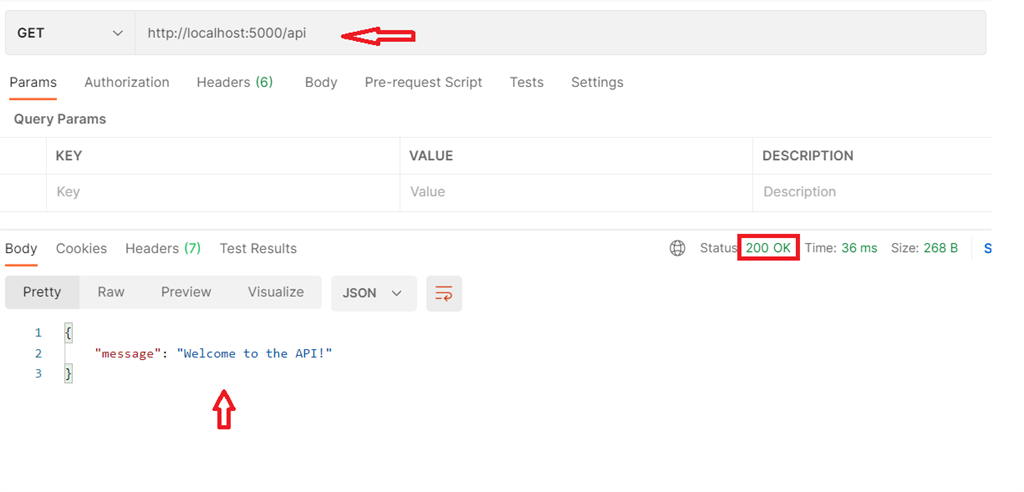1024x492 pixels.
Task: Open the GET method dropdown
Action: click(70, 33)
